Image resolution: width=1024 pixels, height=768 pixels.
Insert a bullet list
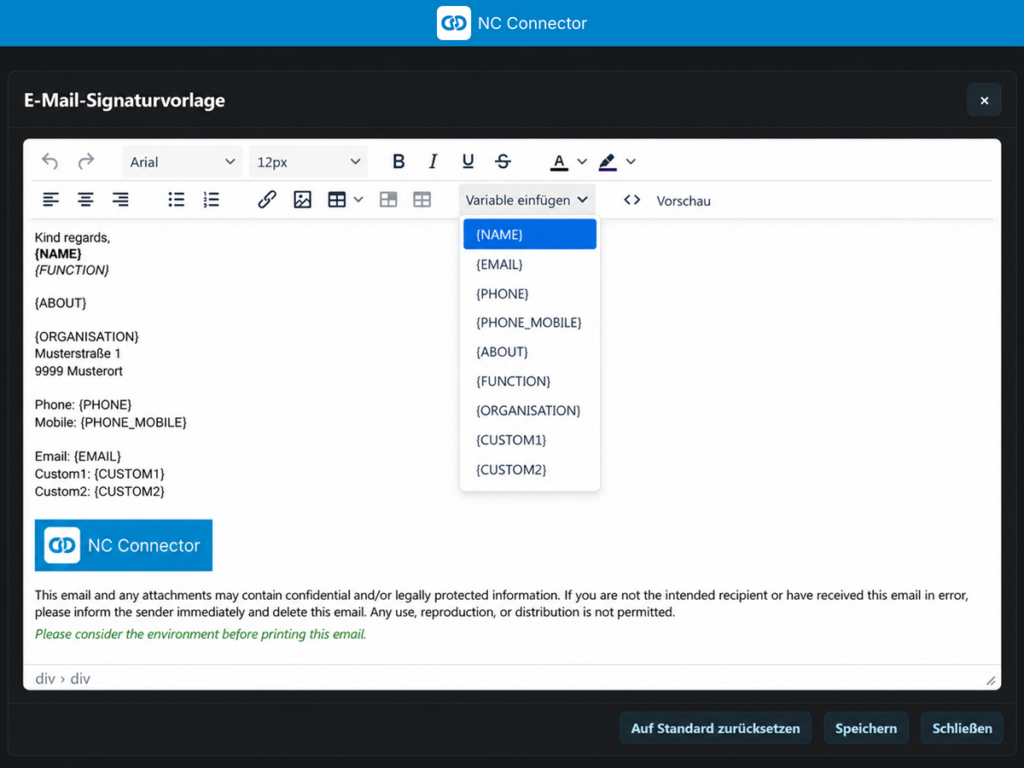(x=176, y=200)
